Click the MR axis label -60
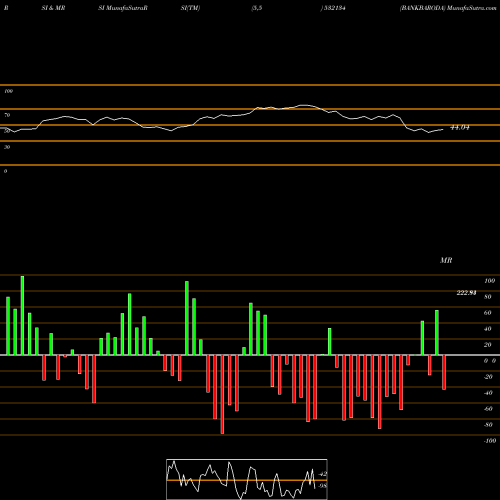This screenshot has width=500, height=500. [x=488, y=409]
